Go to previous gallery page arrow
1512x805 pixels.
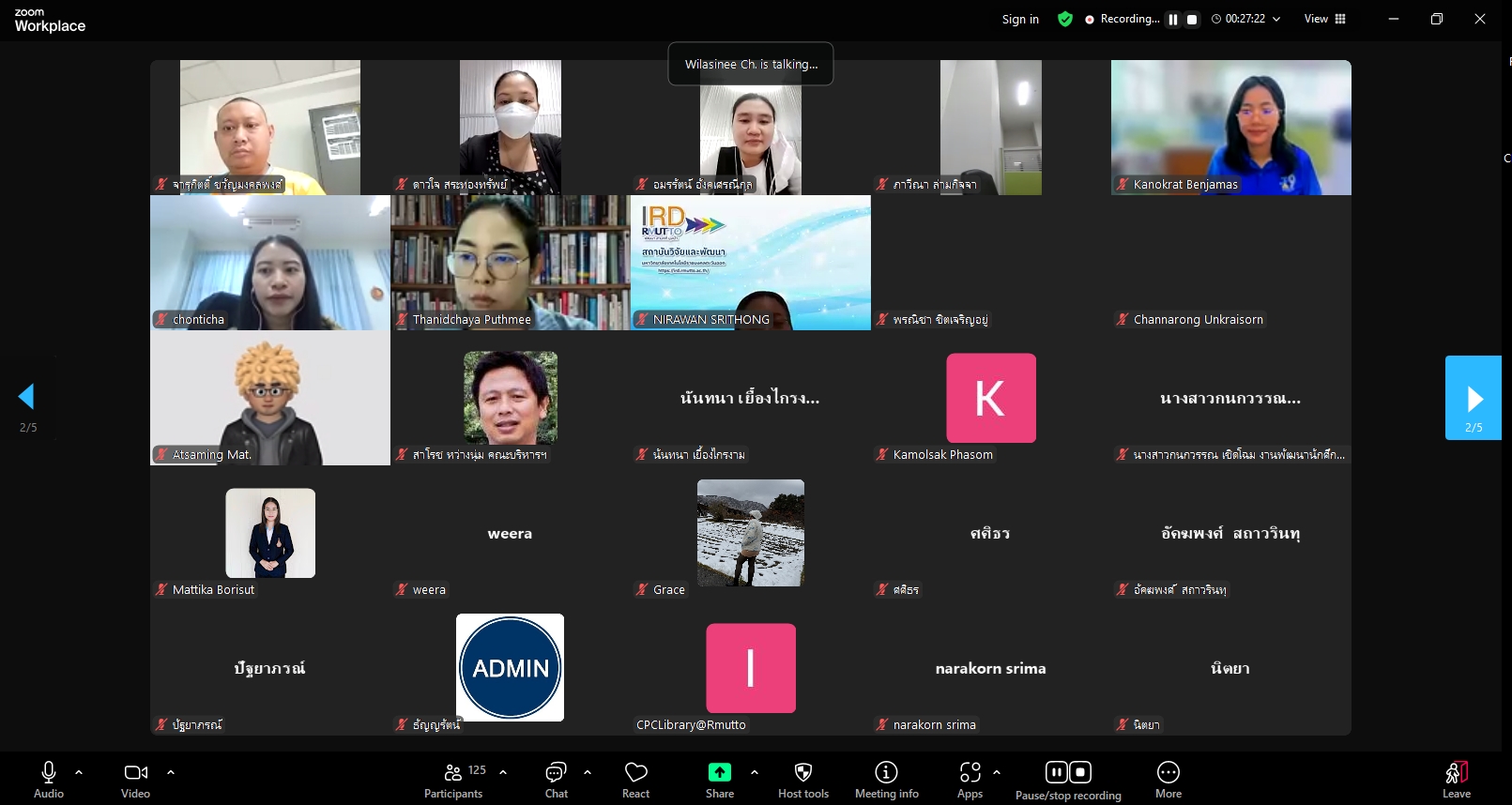pyautogui.click(x=27, y=397)
